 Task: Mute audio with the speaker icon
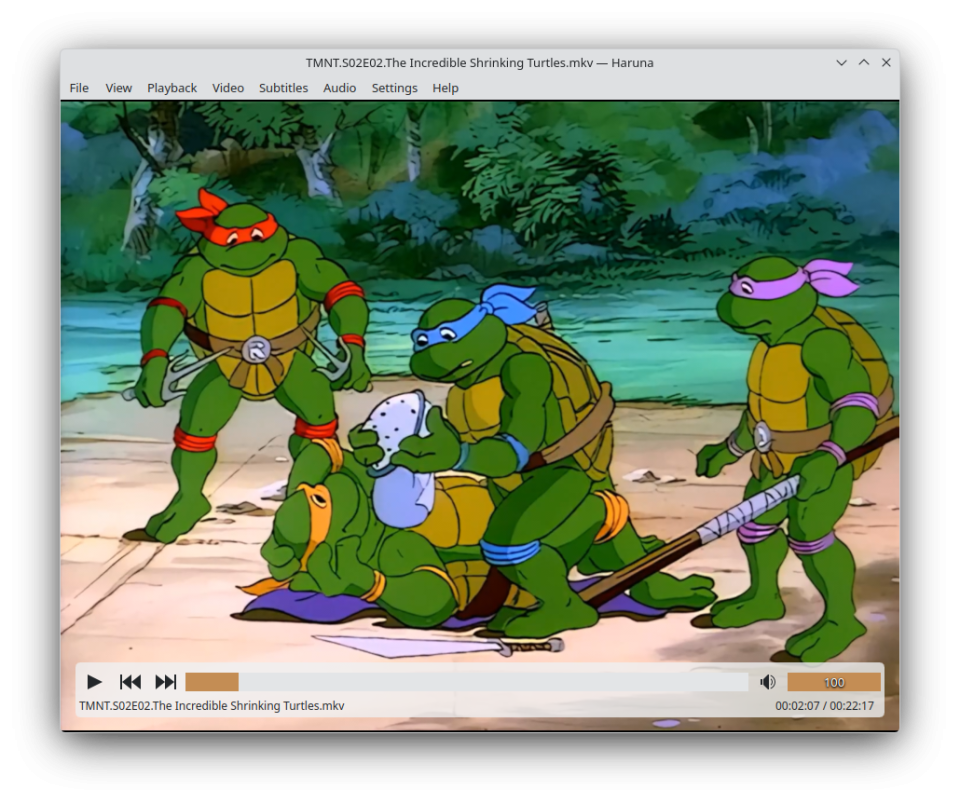coord(767,682)
